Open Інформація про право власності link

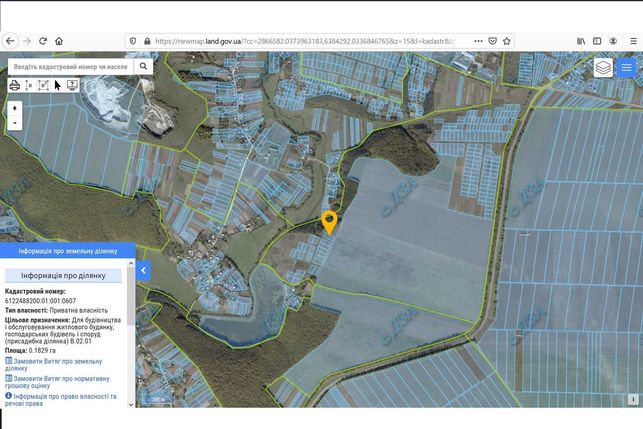61,399
